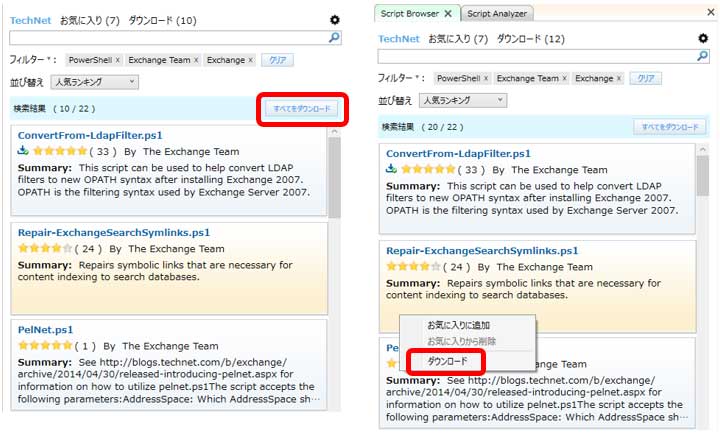
Task: Open ダウンロード (10) tab in left panel
Action: [x=162, y=21]
